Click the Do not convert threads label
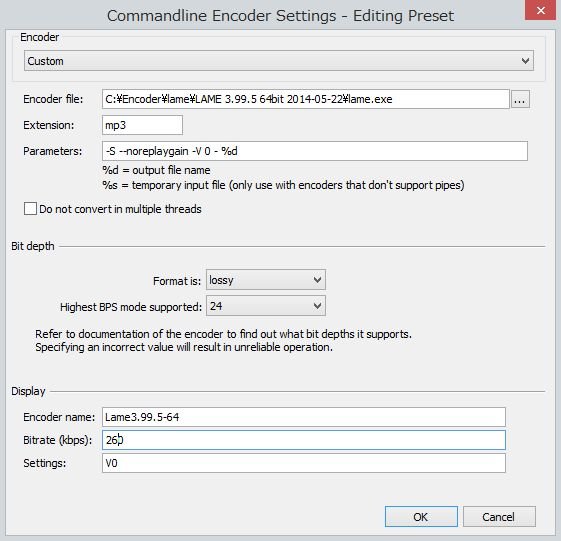The image size is (561, 541). 120,209
